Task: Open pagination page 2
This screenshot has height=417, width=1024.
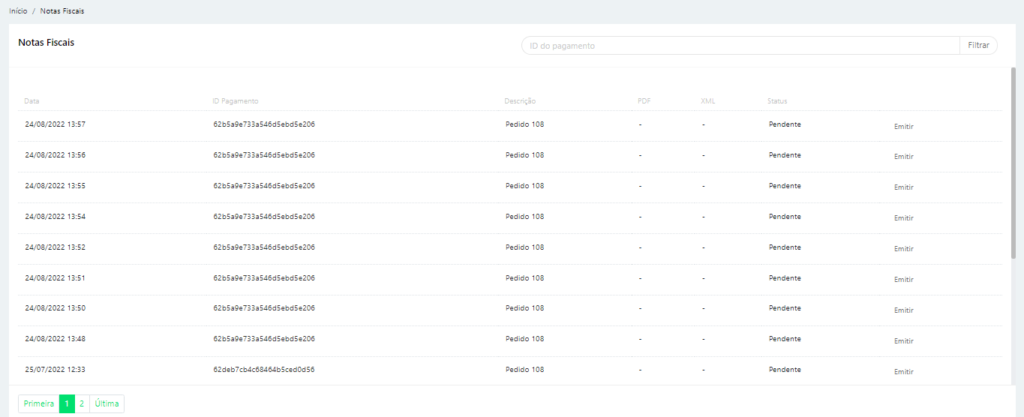Action: [x=82, y=404]
